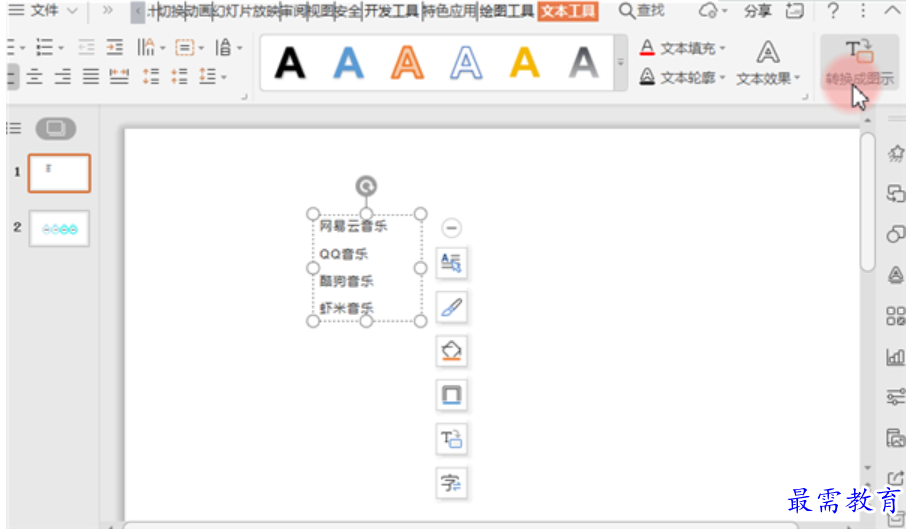Justify the text
909x532 pixels.
[x=90, y=76]
